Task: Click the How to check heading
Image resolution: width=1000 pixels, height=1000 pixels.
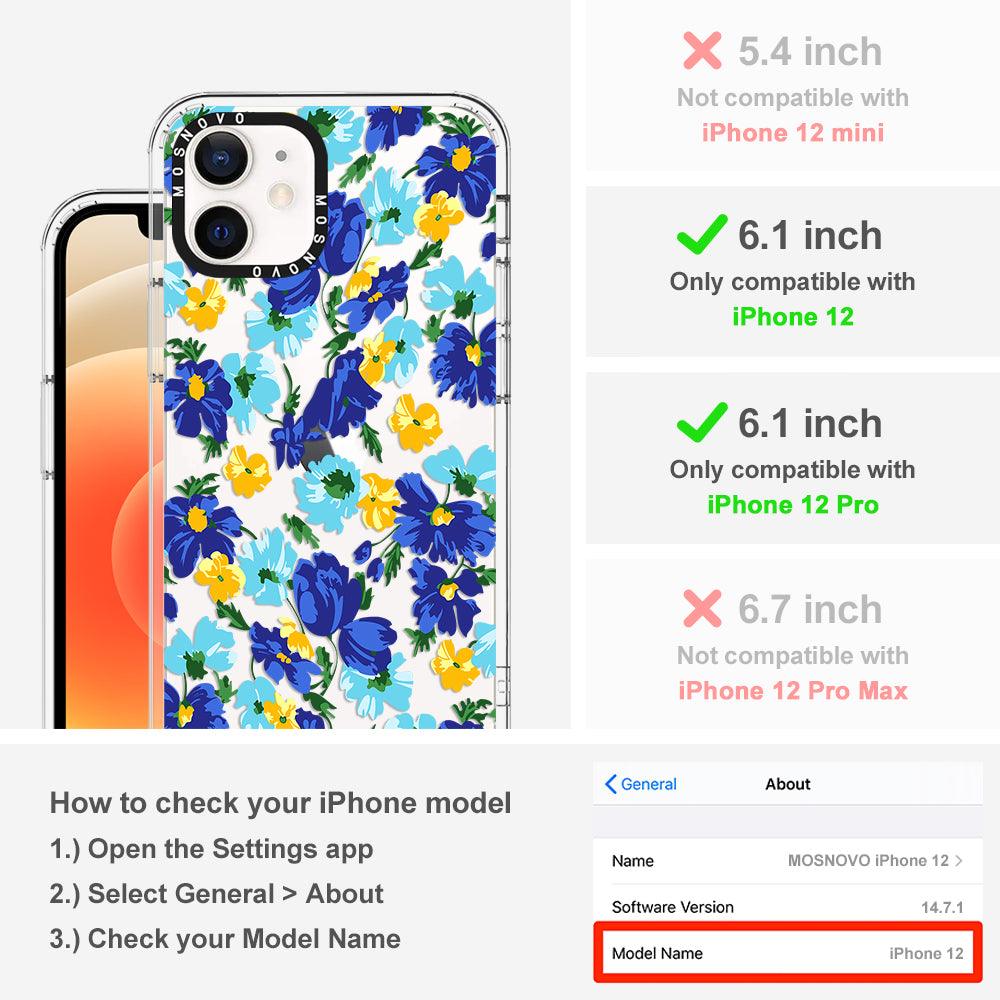Action: (x=281, y=802)
